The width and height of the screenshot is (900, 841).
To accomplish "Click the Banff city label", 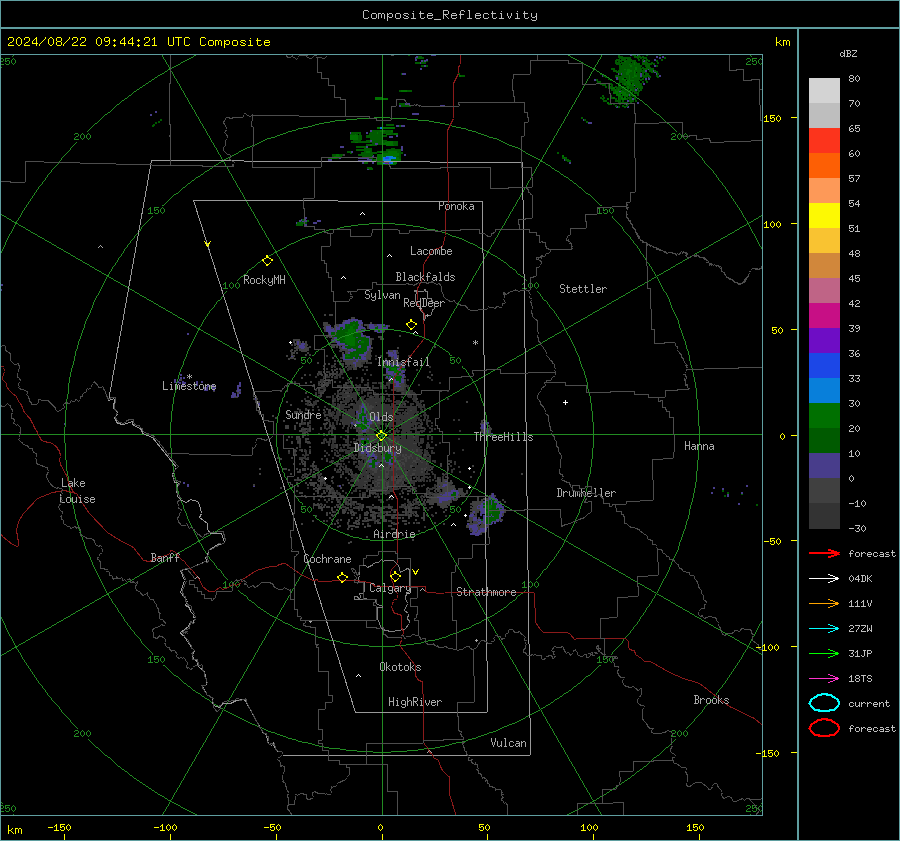I will 165,557.
